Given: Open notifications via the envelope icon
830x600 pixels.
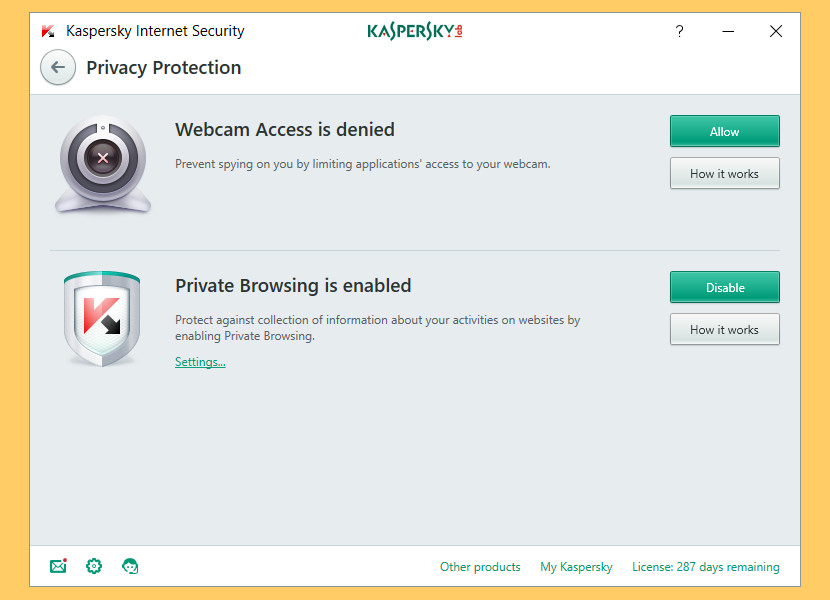Looking at the screenshot, I should tap(58, 566).
